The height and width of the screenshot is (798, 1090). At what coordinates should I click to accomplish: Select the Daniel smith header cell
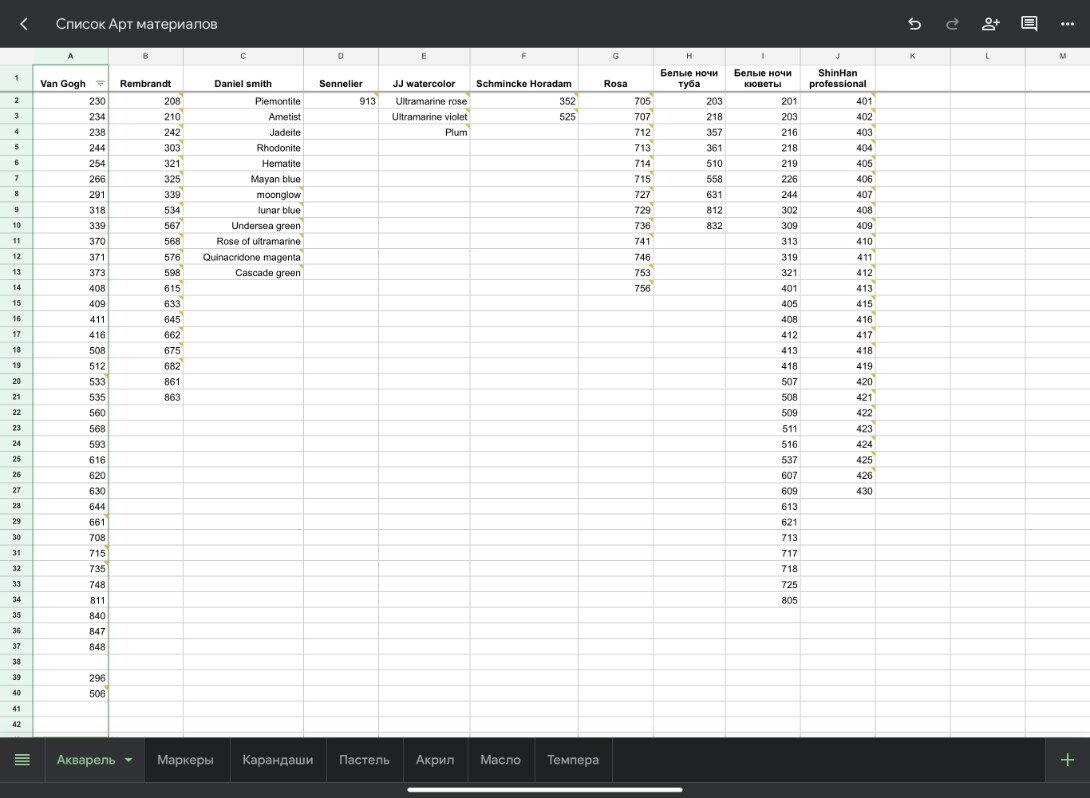tap(243, 78)
